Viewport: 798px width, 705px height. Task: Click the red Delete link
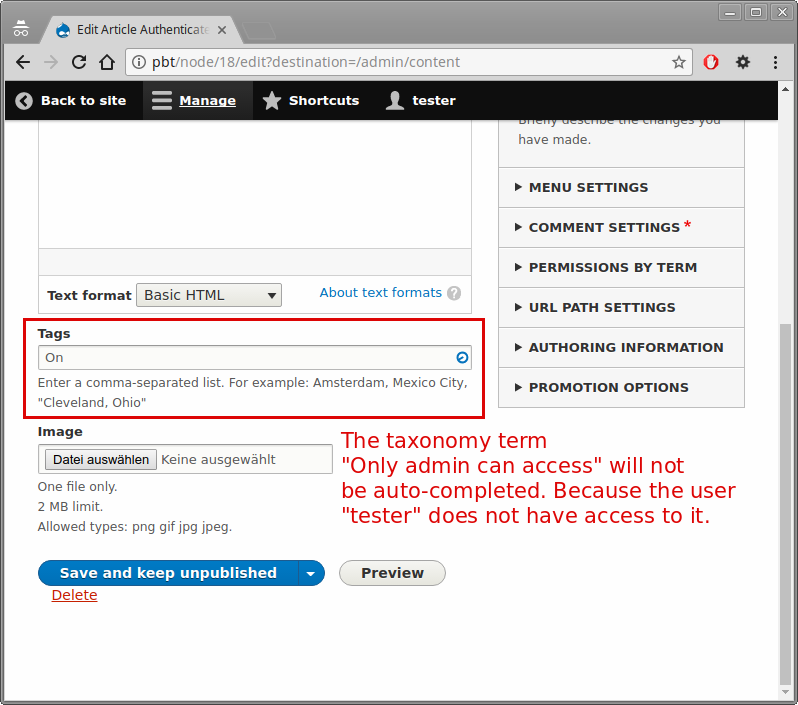tap(74, 595)
